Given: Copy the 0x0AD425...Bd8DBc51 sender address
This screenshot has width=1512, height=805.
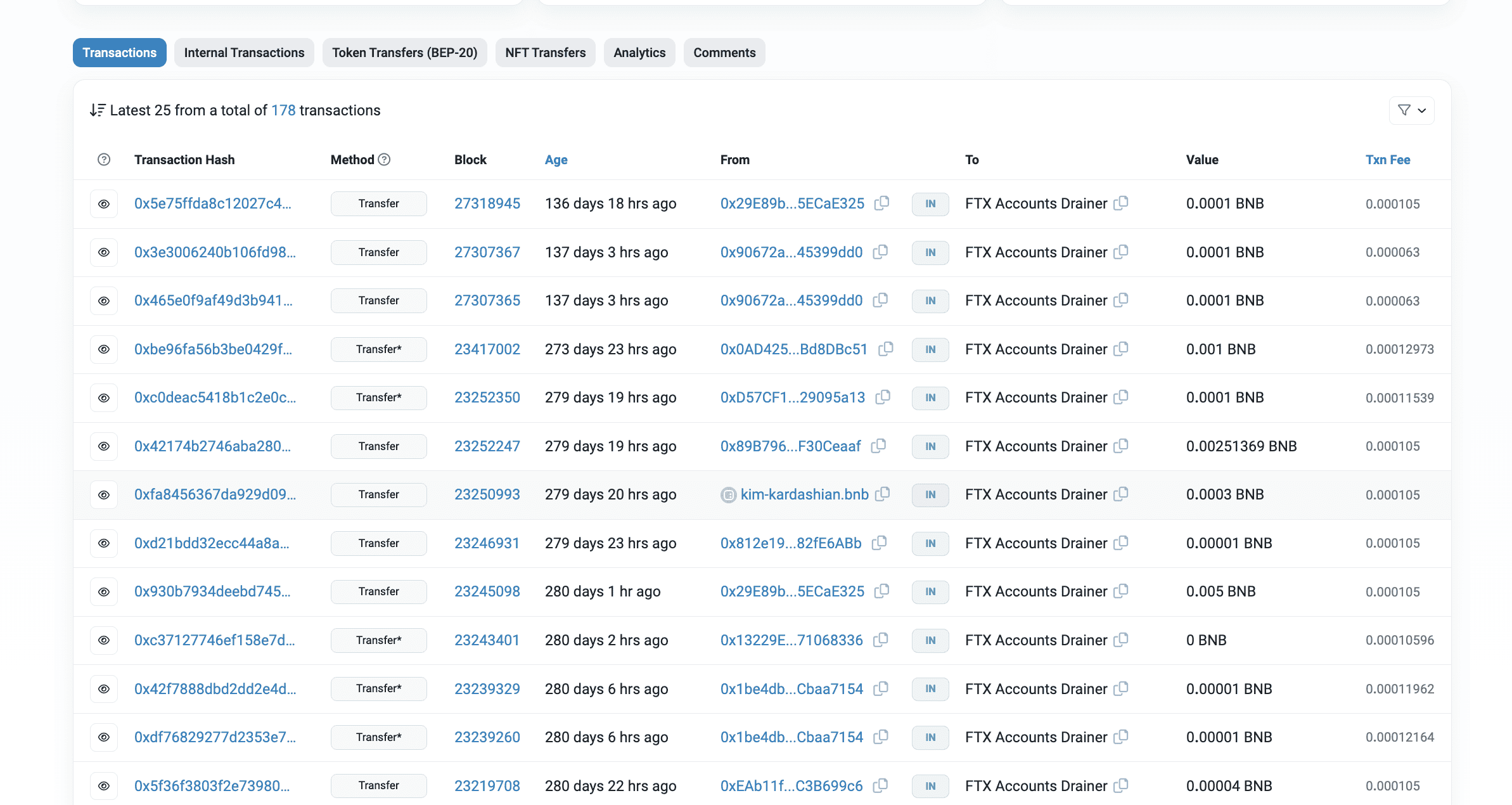Looking at the screenshot, I should click(x=886, y=349).
